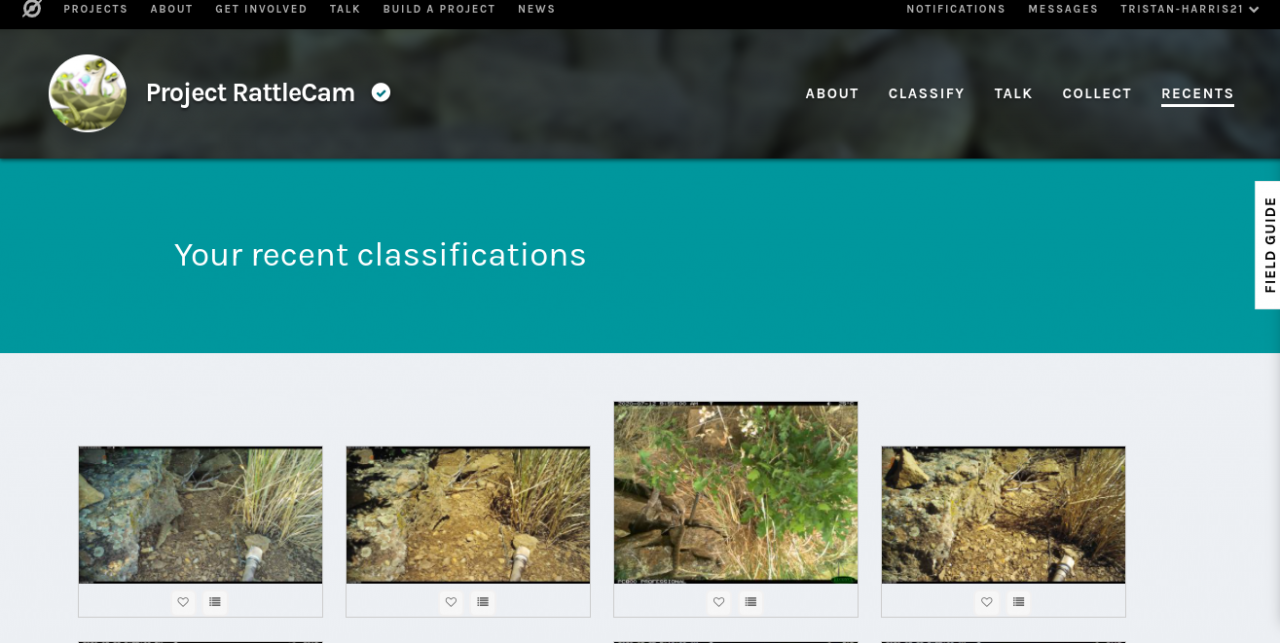Click the verified checkmark badge beside Project RattleCam
This screenshot has width=1280, height=643.
381,92
